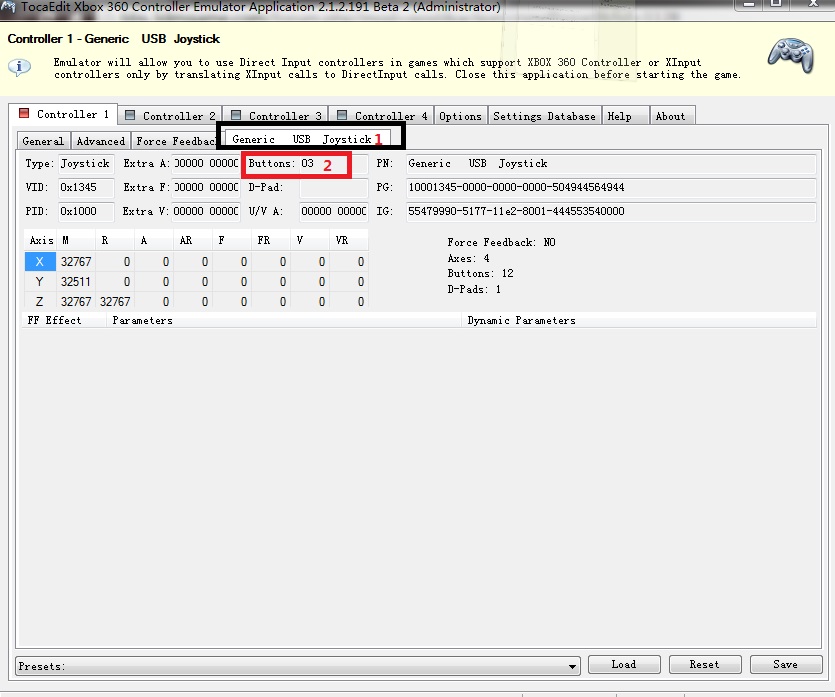Click the Buttons value field 03
The width and height of the screenshot is (835, 697).
pos(333,163)
